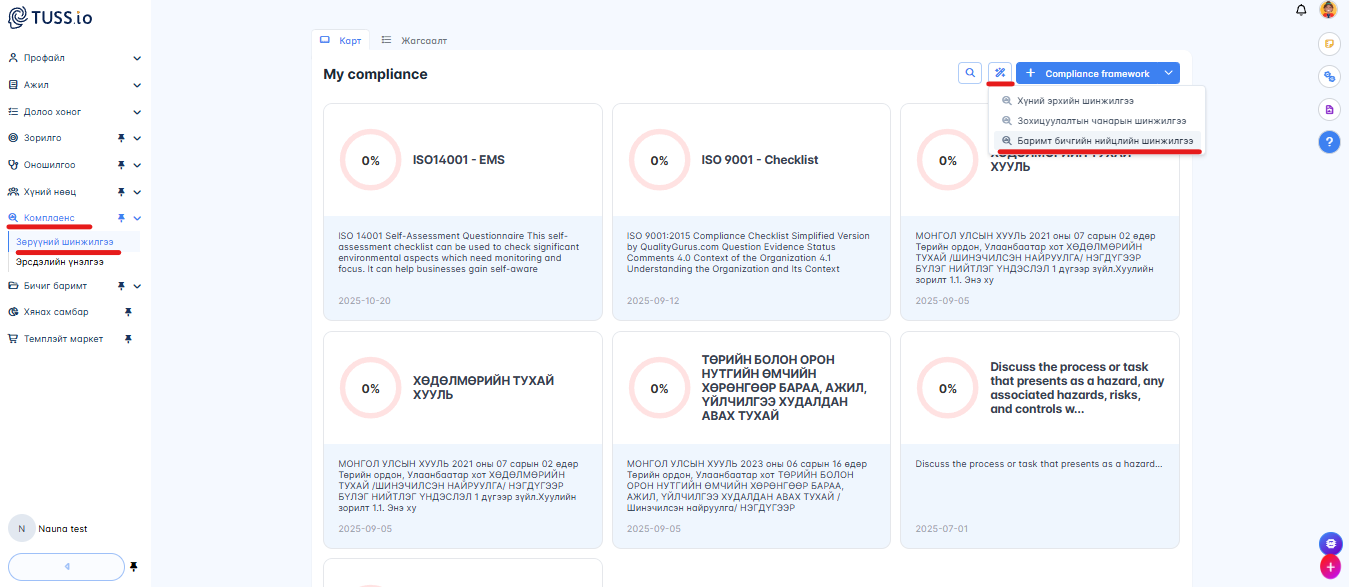Click the My compliance heading

[375, 74]
